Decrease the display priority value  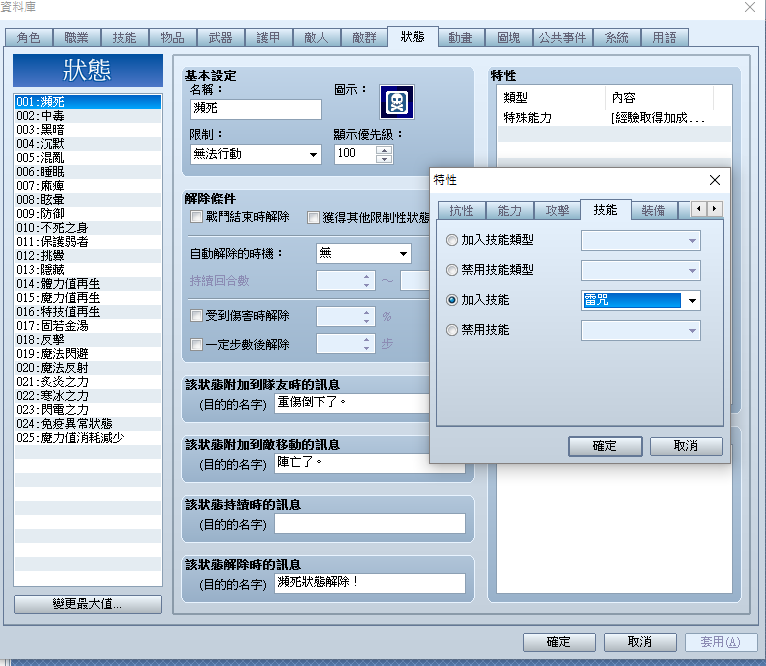[384, 159]
